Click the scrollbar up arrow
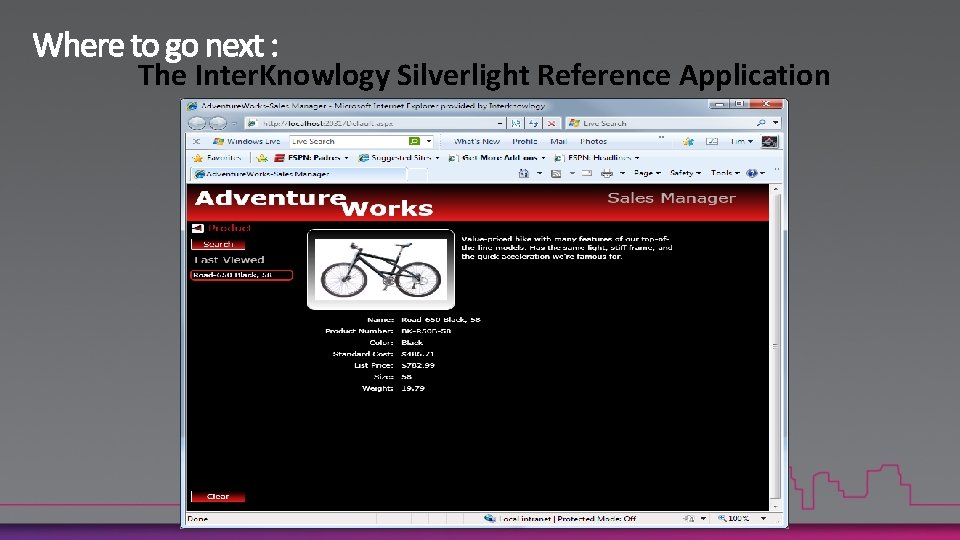Viewport: 960px width, 540px height. click(x=776, y=190)
